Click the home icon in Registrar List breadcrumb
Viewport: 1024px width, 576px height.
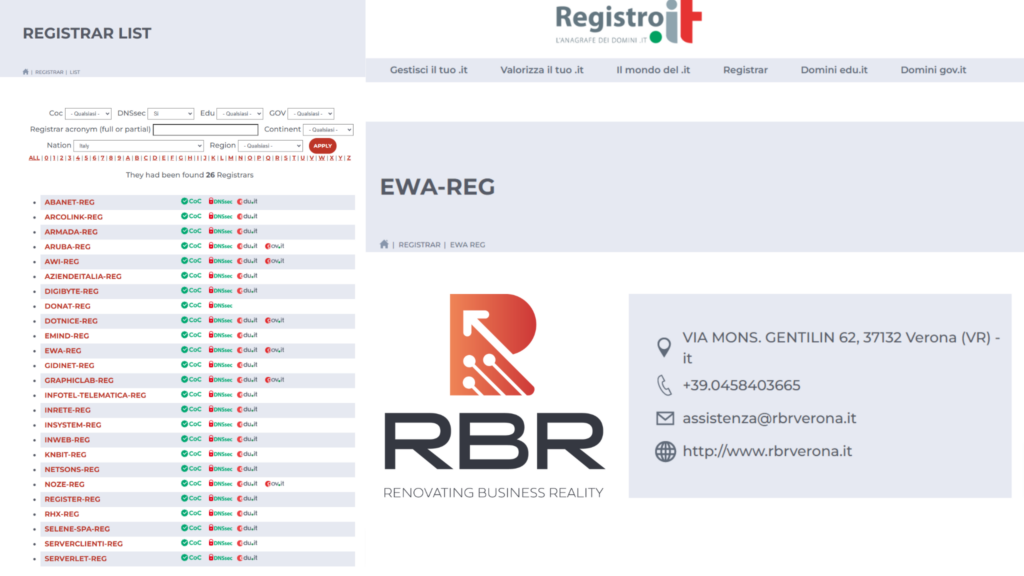point(25,72)
